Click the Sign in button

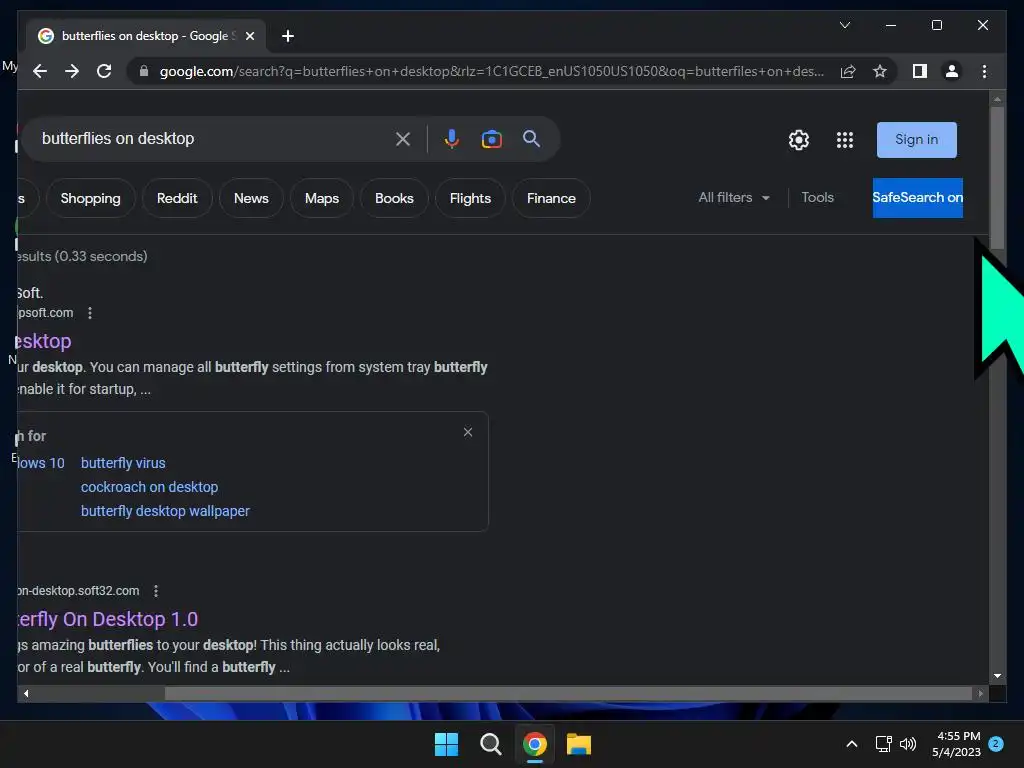pos(916,140)
